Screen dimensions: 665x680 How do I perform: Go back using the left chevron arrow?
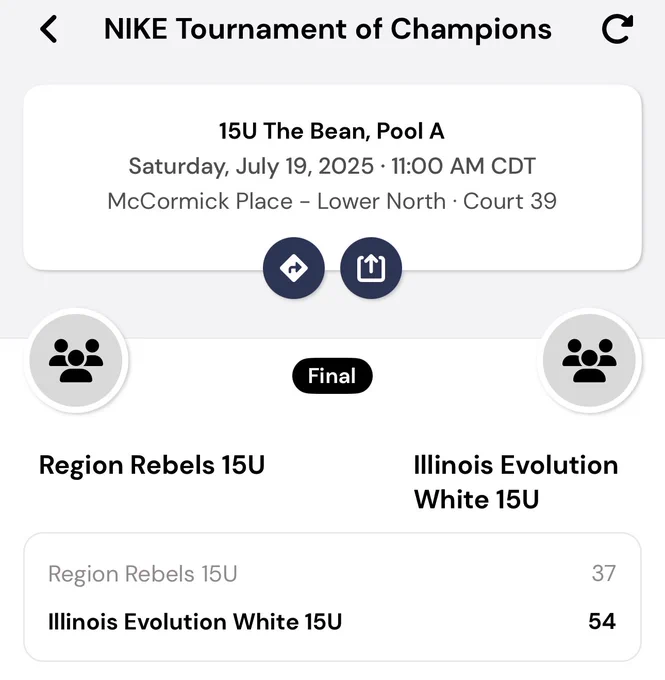tap(49, 29)
